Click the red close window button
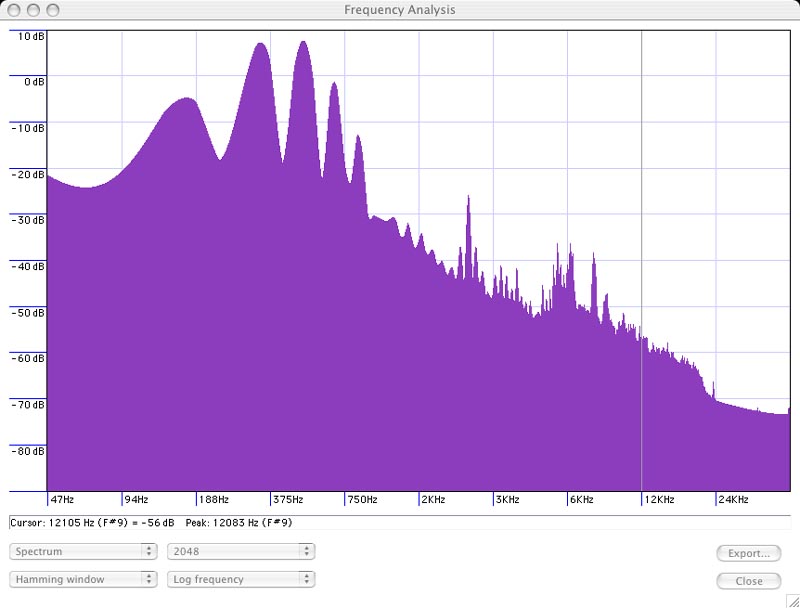 pyautogui.click(x=14, y=10)
